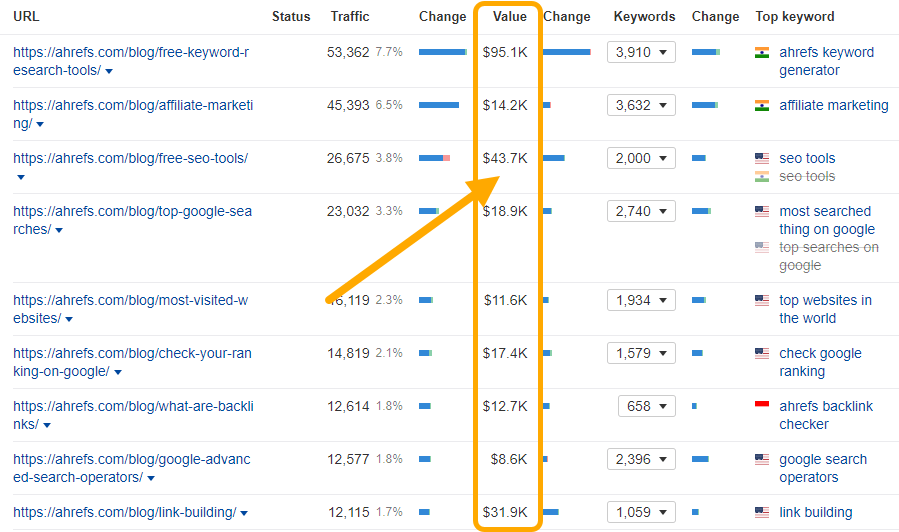The height and width of the screenshot is (532, 899).
Task: Click the $95.1K value cell
Action: 505,52
